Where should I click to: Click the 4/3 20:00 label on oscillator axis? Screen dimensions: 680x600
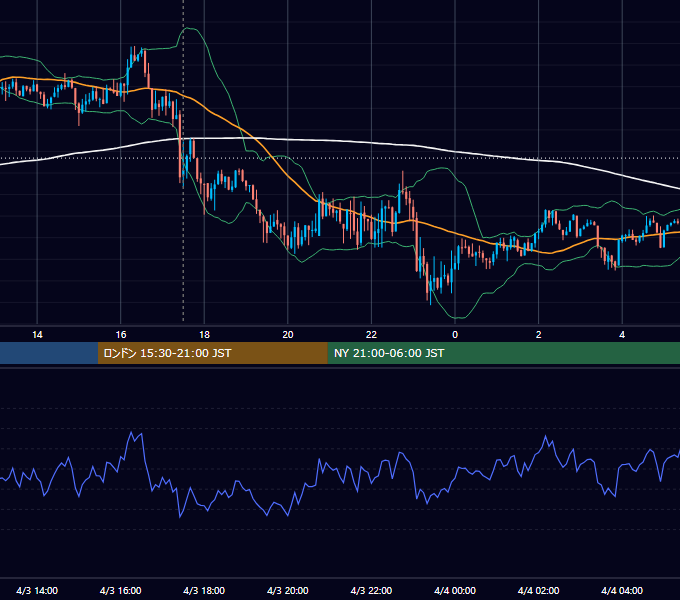click(288, 590)
